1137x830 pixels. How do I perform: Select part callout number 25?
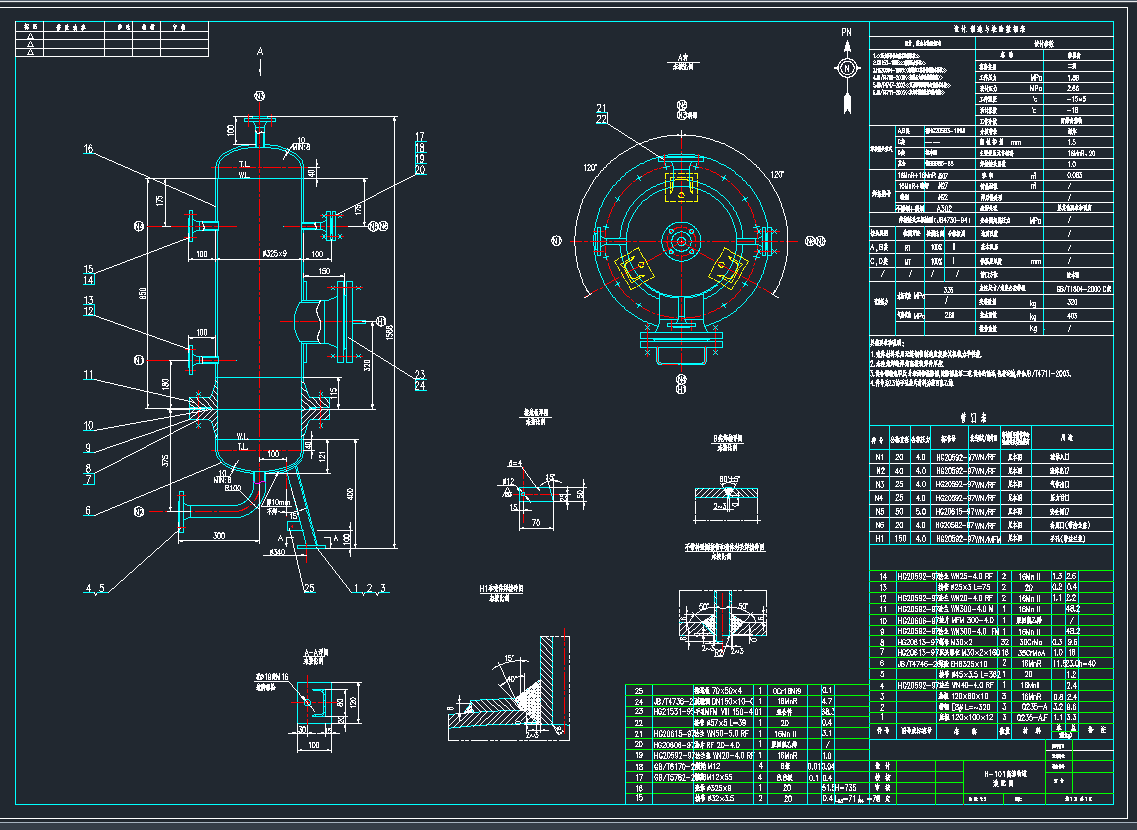(308, 587)
